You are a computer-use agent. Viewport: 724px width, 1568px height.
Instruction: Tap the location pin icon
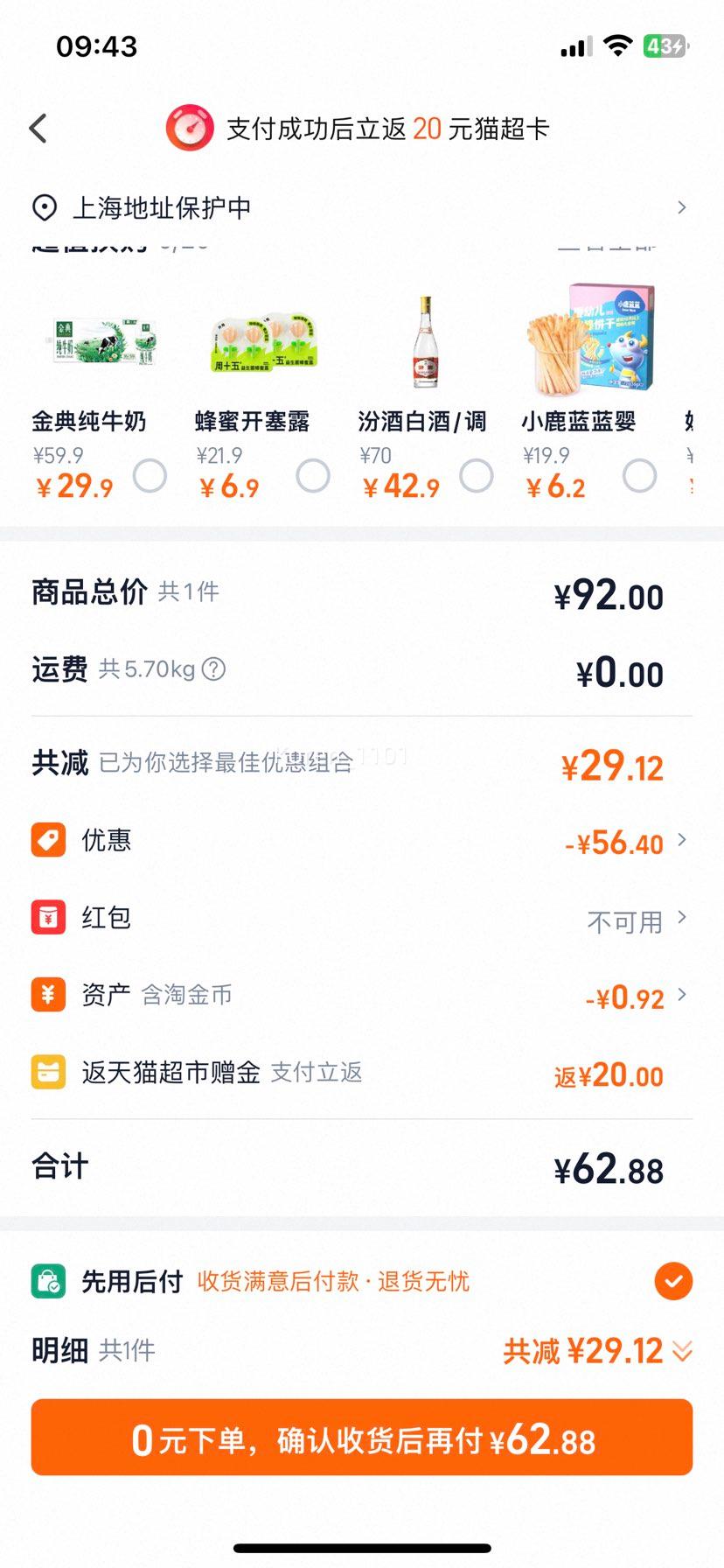click(x=44, y=208)
